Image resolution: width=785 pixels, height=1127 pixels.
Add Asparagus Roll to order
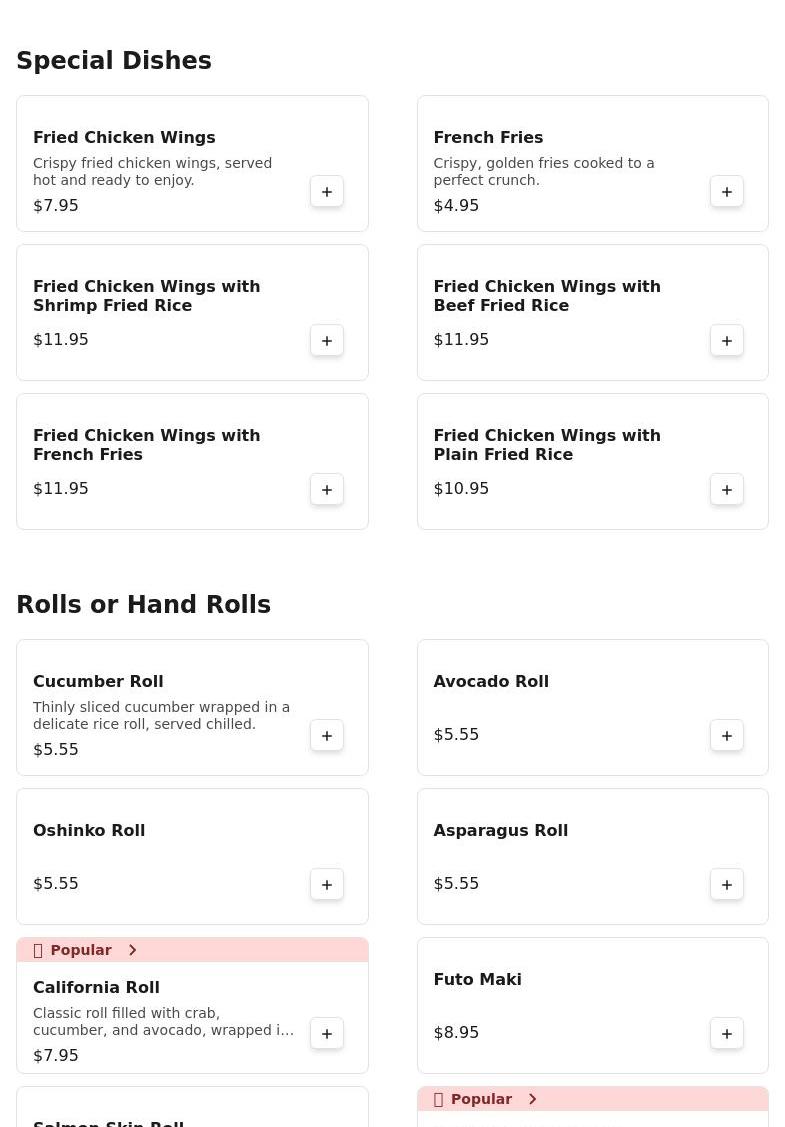[727, 885]
